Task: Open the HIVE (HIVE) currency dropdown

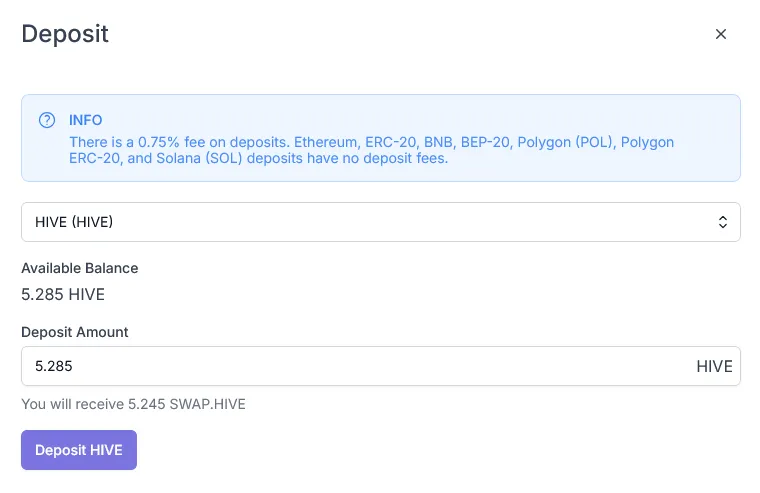Action: 380,222
